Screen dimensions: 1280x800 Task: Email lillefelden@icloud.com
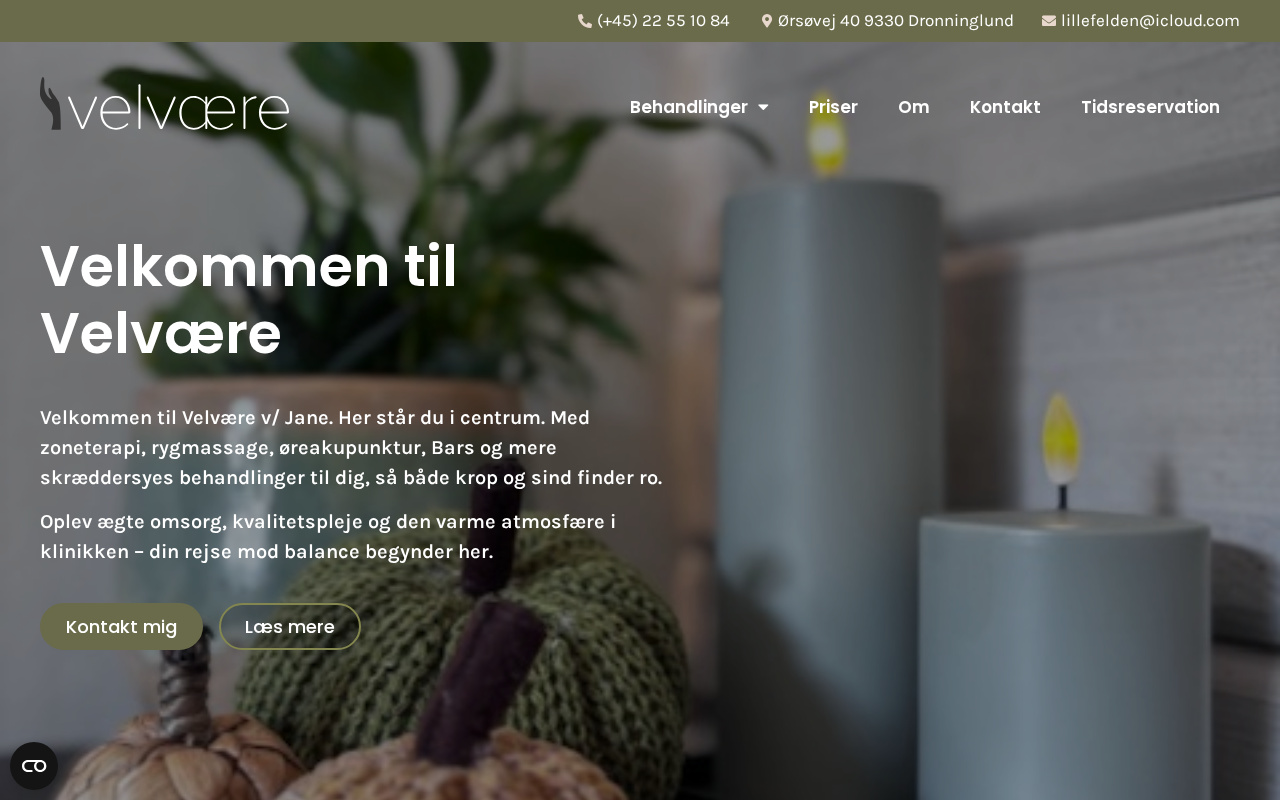[1150, 21]
